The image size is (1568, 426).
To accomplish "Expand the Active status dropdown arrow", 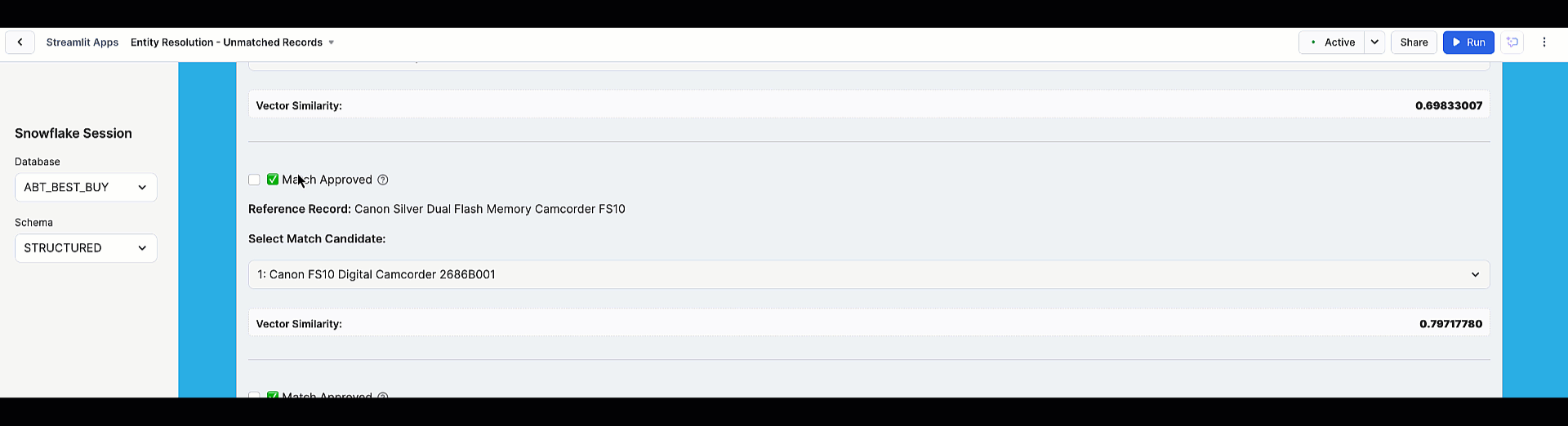I will point(1374,42).
